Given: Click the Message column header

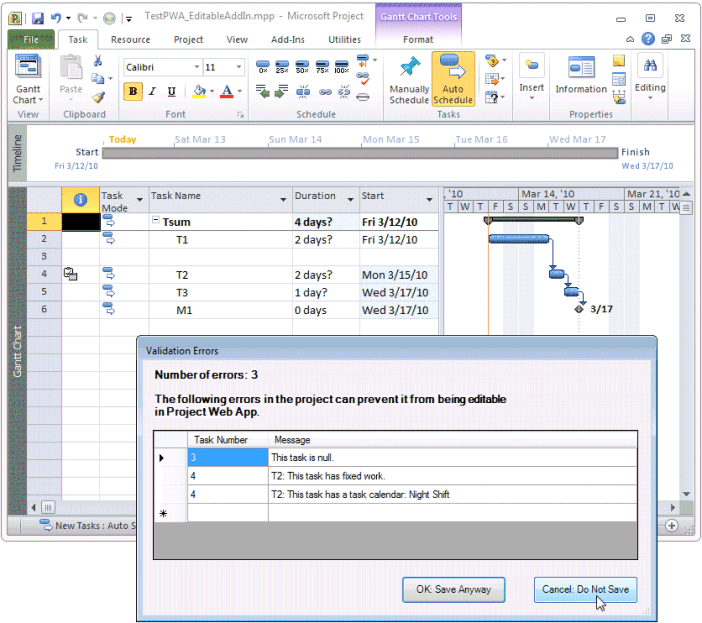Looking at the screenshot, I should [x=453, y=440].
